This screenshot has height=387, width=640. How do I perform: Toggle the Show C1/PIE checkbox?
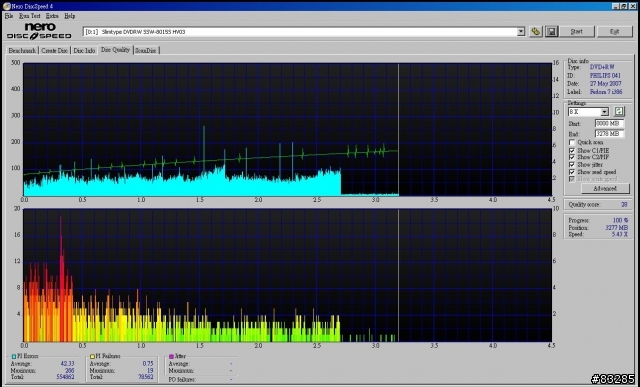(x=572, y=150)
